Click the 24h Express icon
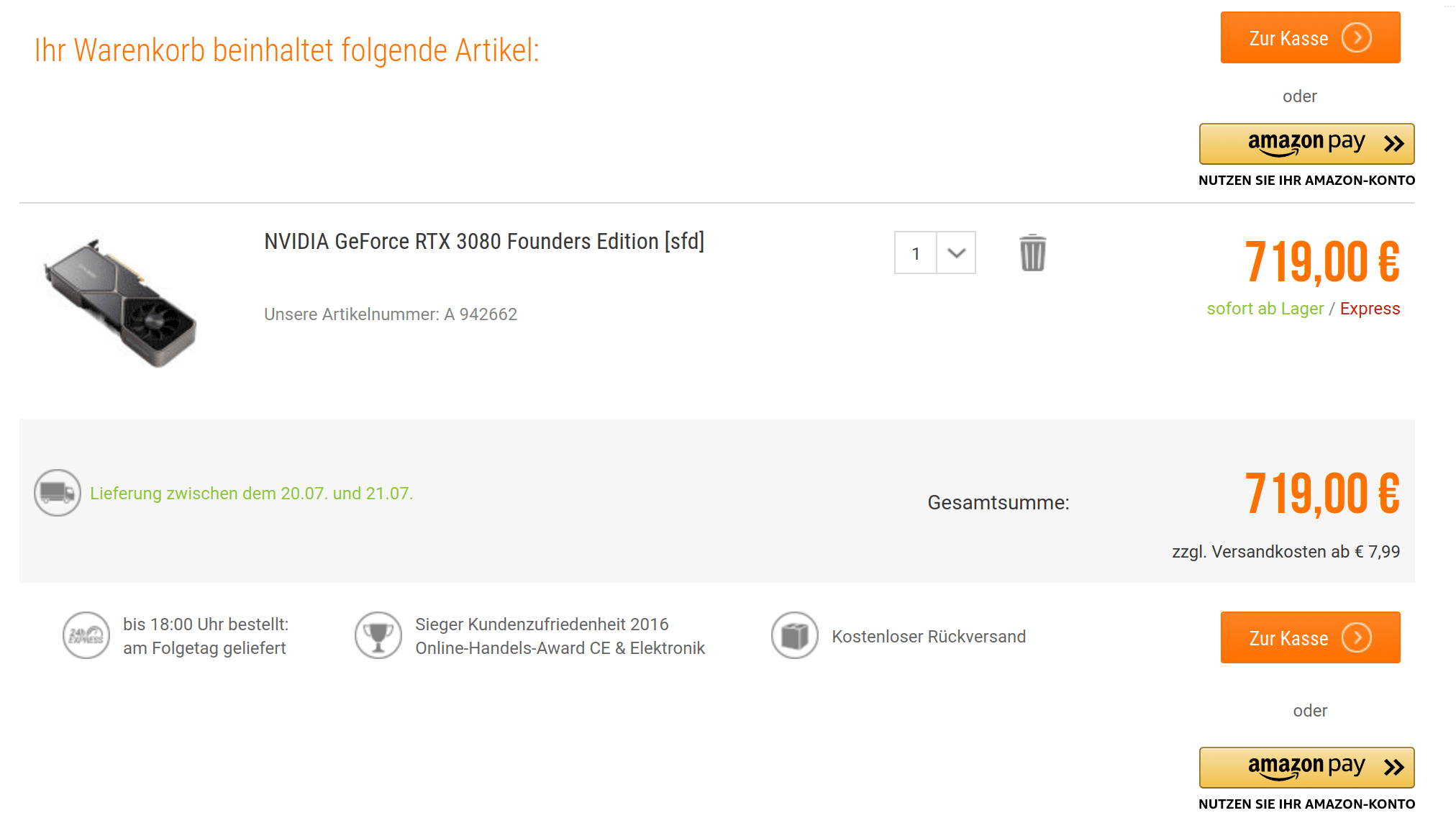Screen dimensions: 1456x836 86,635
